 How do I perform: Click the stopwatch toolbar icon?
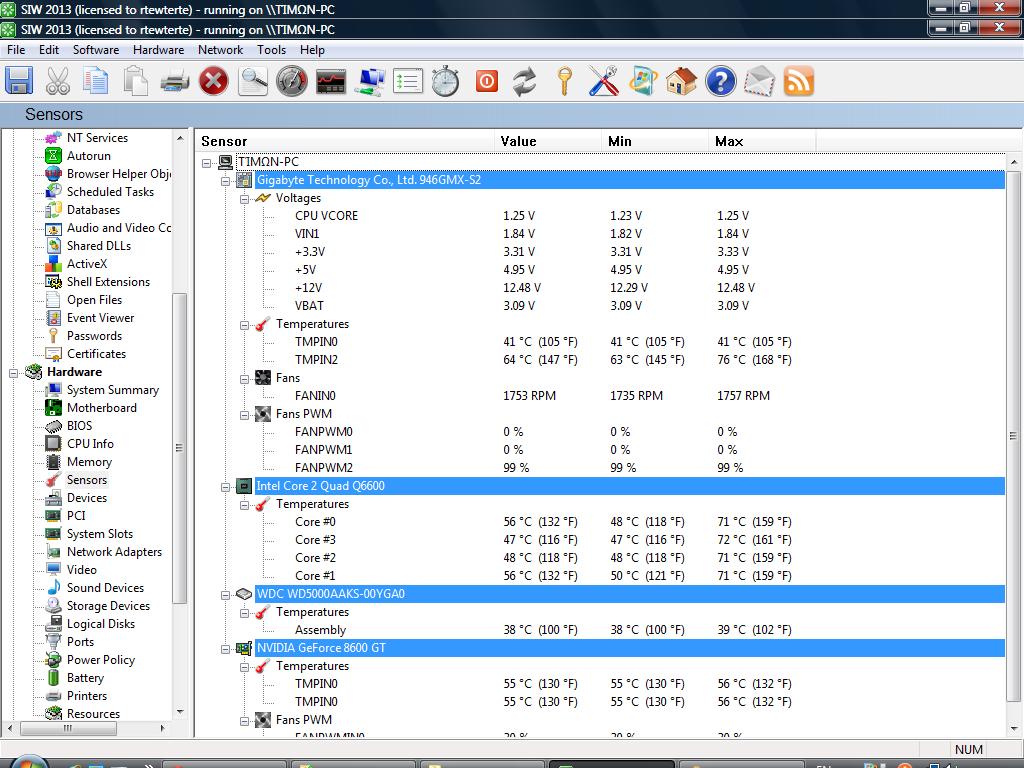(x=446, y=82)
